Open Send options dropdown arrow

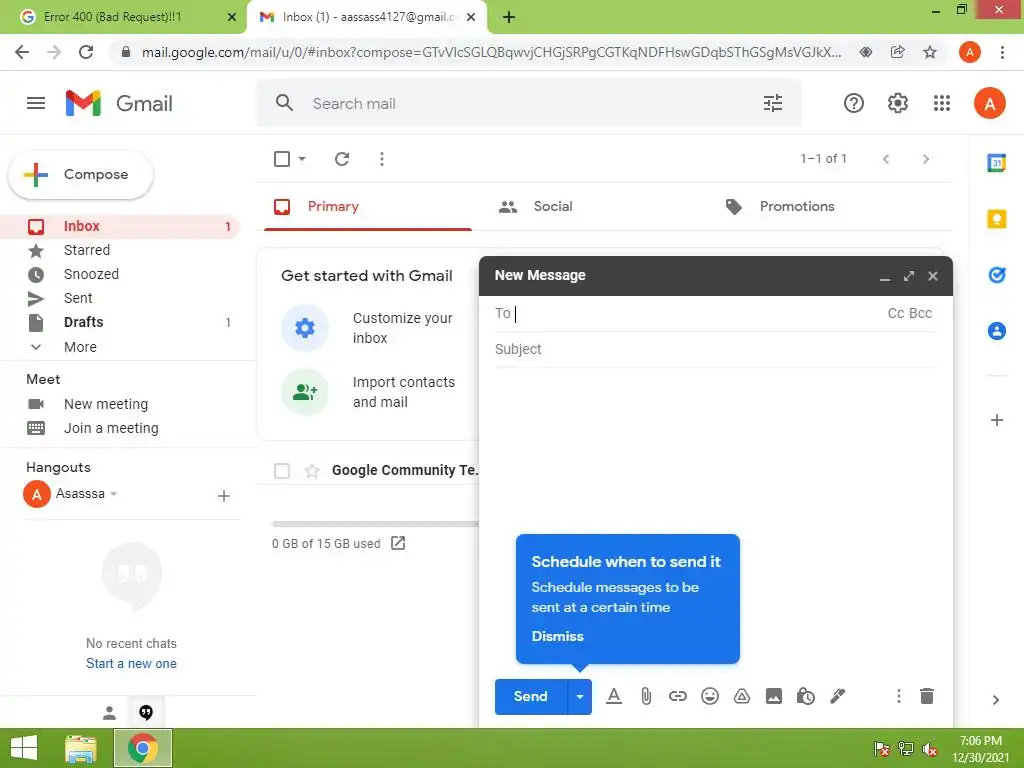tap(579, 696)
